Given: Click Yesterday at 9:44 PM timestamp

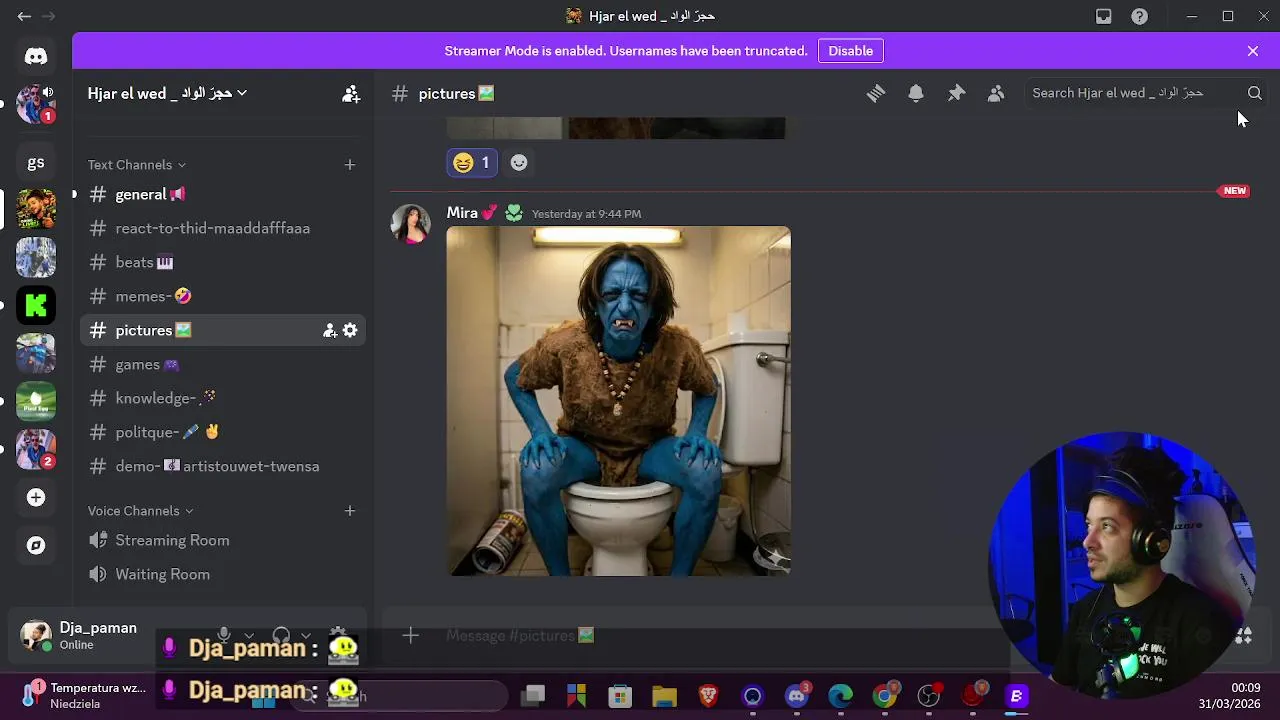Looking at the screenshot, I should pos(586,214).
